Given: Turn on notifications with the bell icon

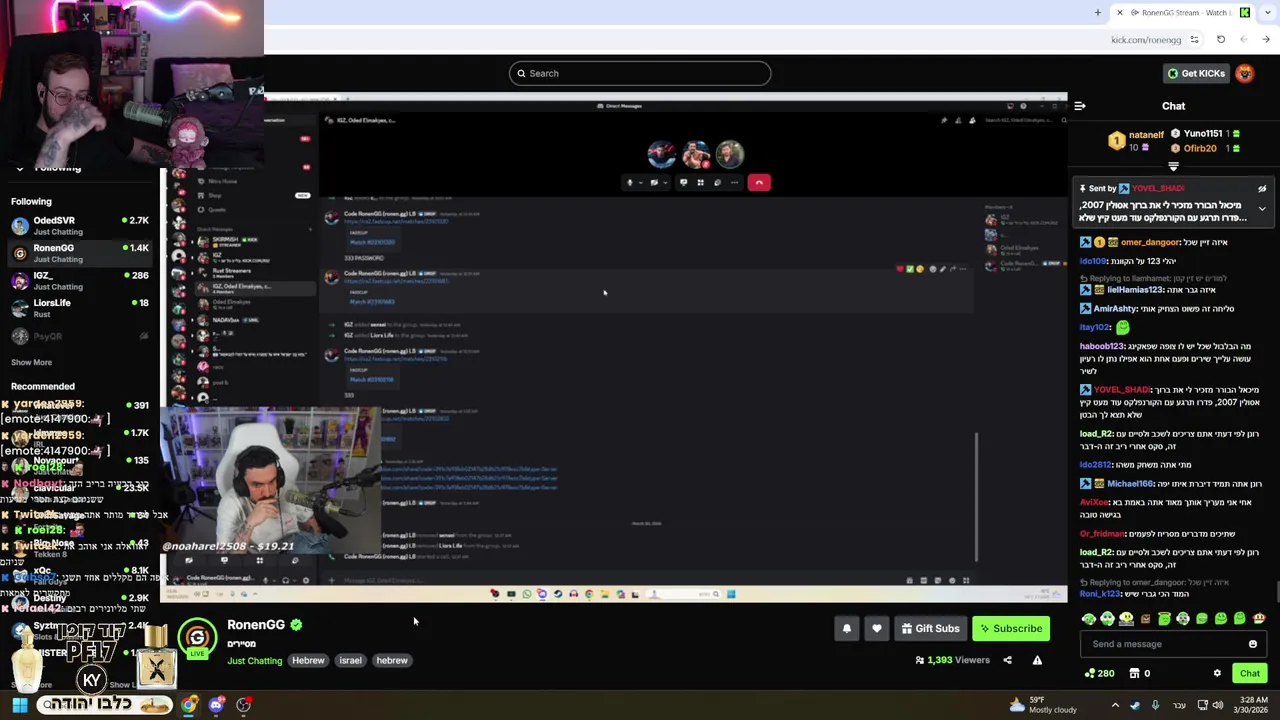Looking at the screenshot, I should pos(847,628).
